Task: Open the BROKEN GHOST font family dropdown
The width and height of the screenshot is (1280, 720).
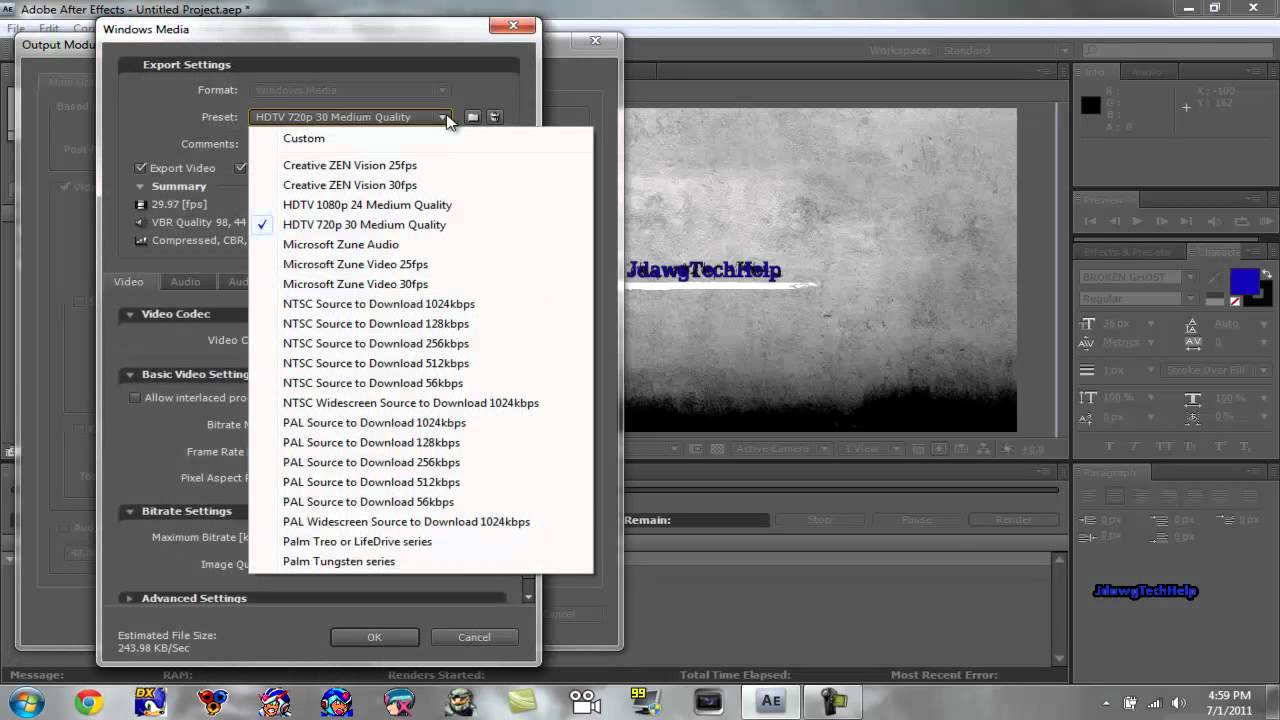Action: (x=1189, y=277)
